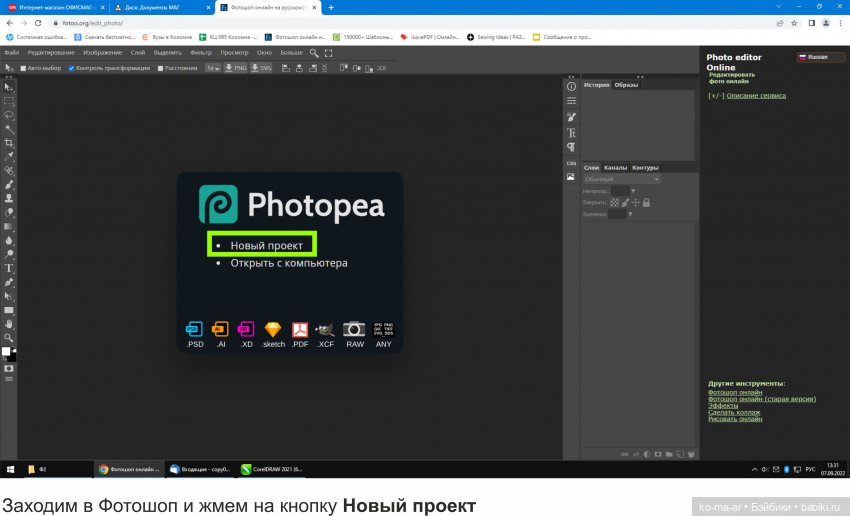Open the Brush settings panel icon
The image size is (850, 516).
[x=571, y=117]
